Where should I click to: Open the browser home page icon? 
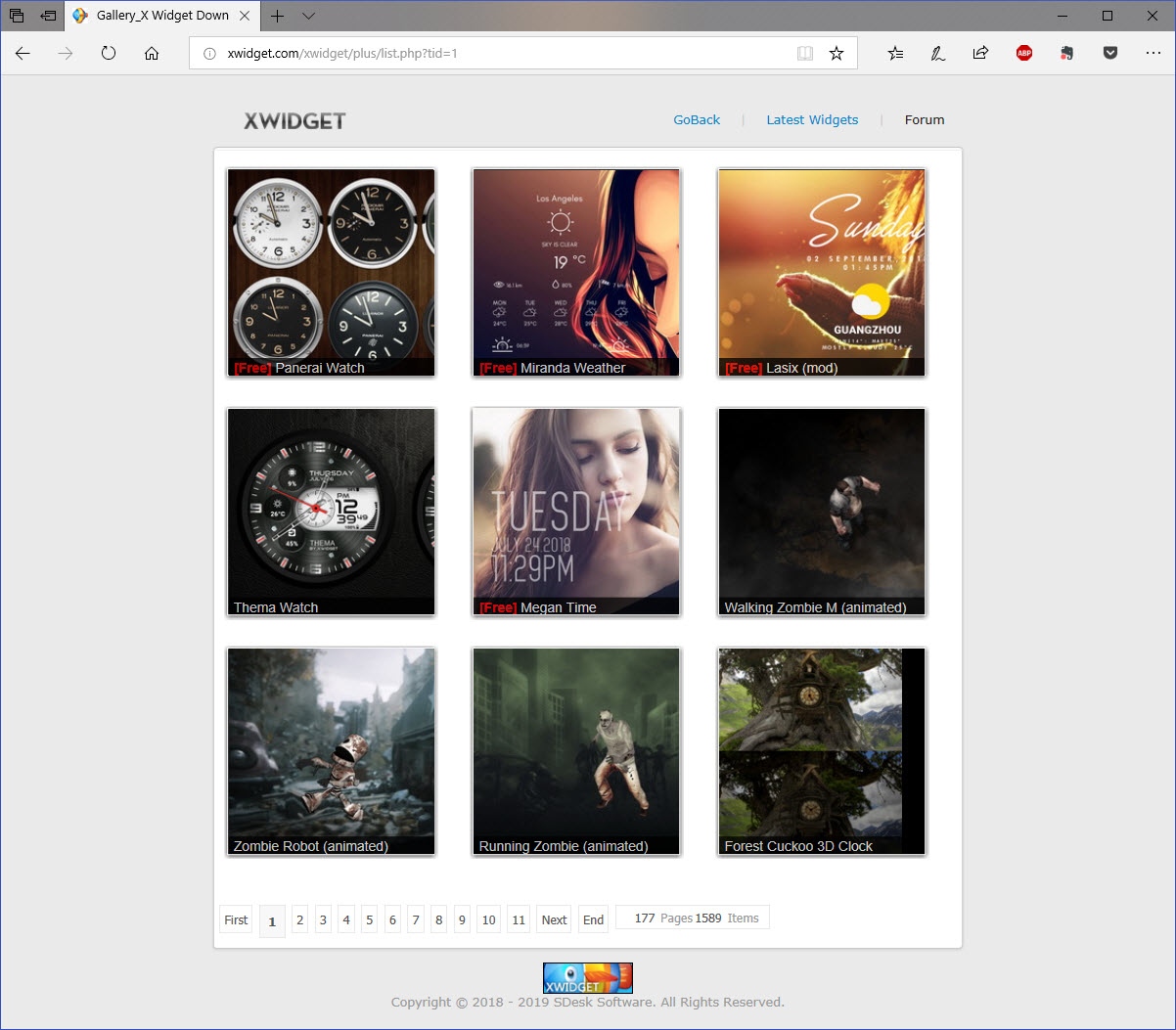[x=152, y=54]
